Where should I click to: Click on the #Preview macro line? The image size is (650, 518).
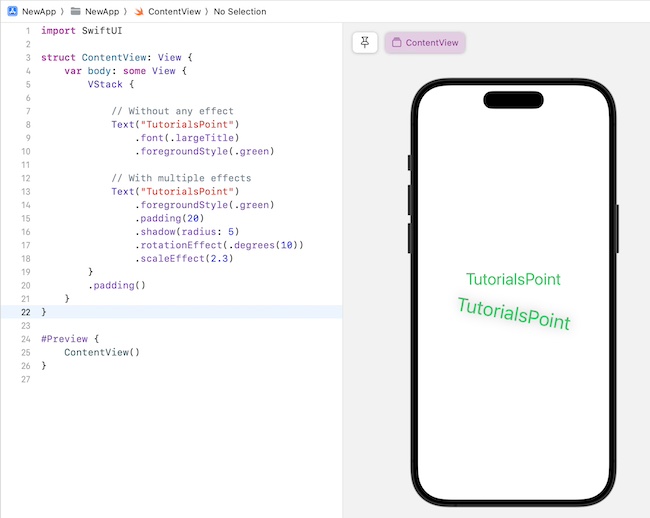68,339
